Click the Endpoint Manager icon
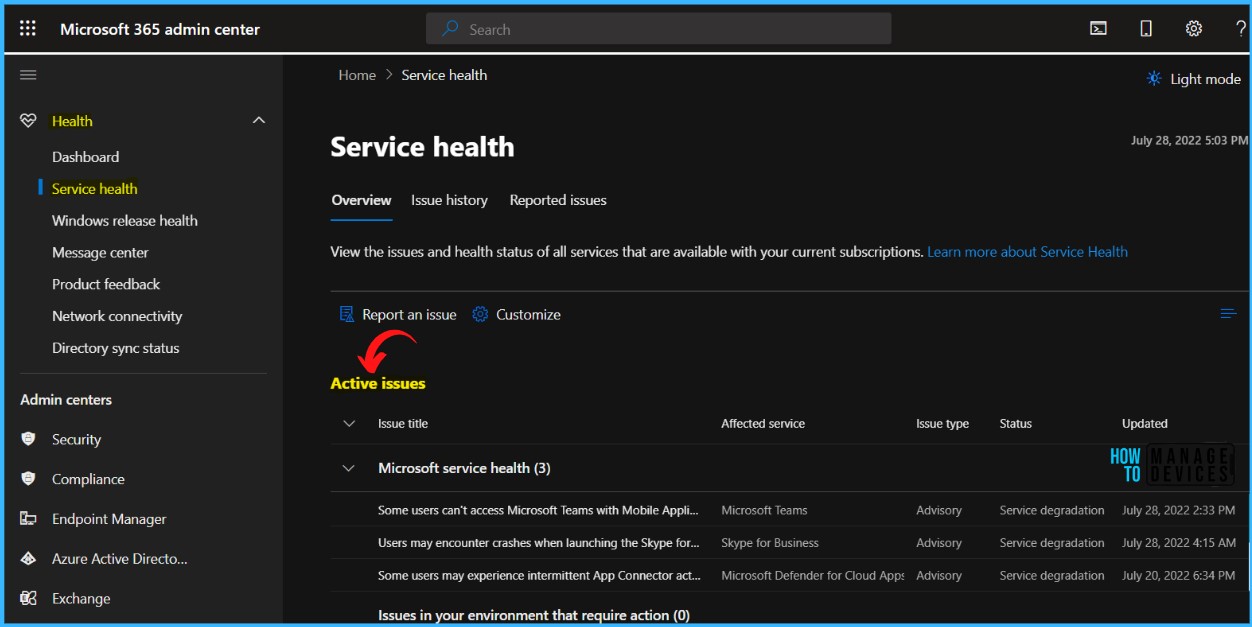This screenshot has height=627, width=1252. click(x=28, y=519)
